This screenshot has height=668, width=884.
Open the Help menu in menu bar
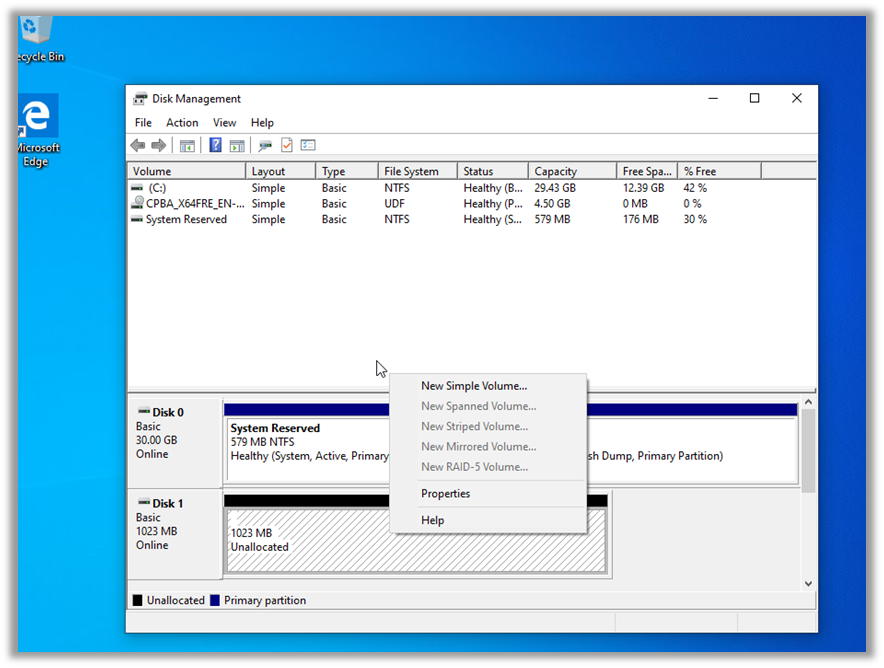pos(262,122)
